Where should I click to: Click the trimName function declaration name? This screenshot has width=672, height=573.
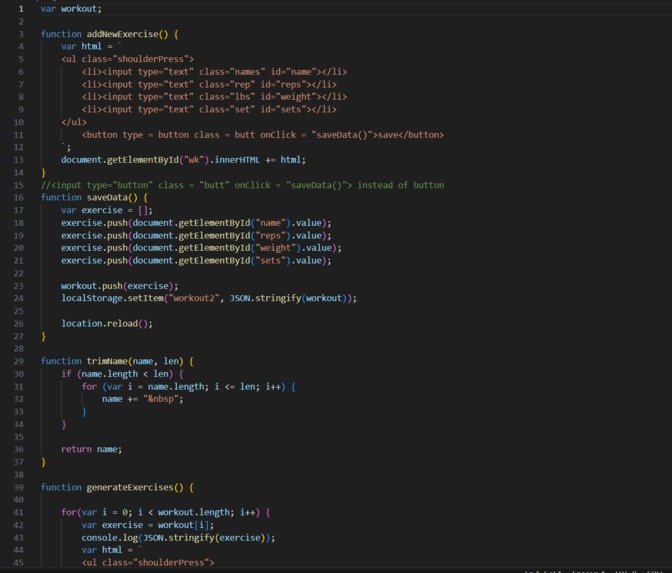coord(107,361)
